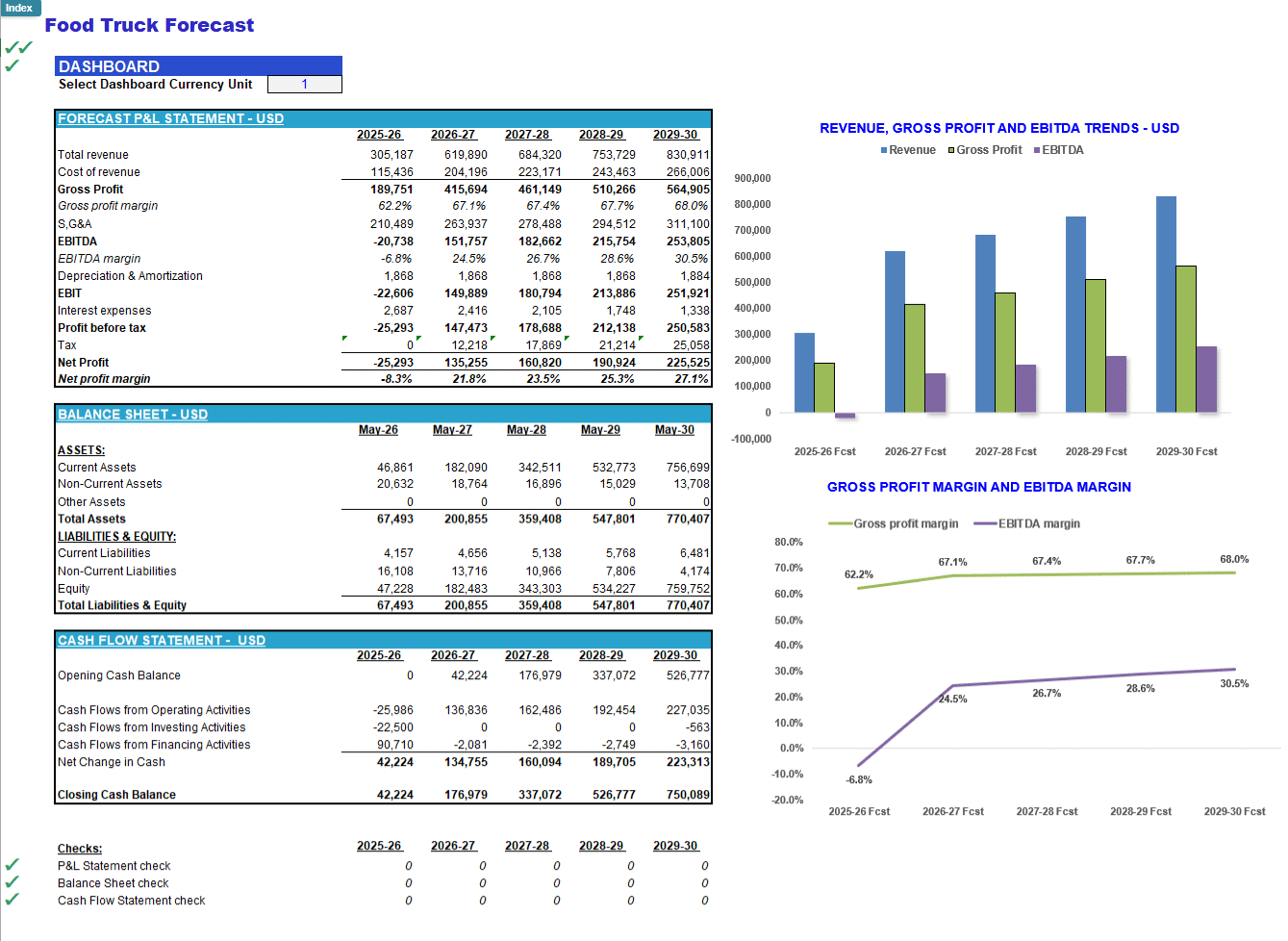Select Total revenue value 305,187
Image resolution: width=1288 pixels, height=941 pixels.
coord(391,154)
